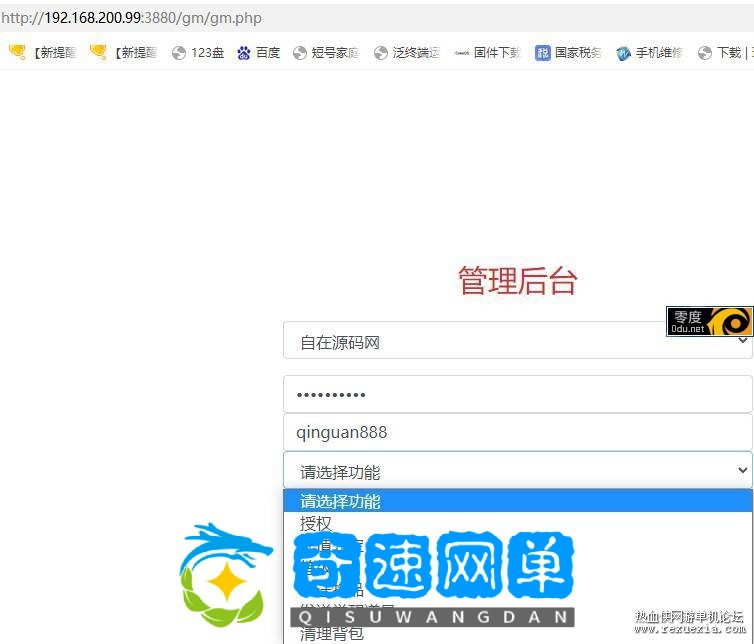Select the 授权 option from the list
The width and height of the screenshot is (754, 644).
316,523
